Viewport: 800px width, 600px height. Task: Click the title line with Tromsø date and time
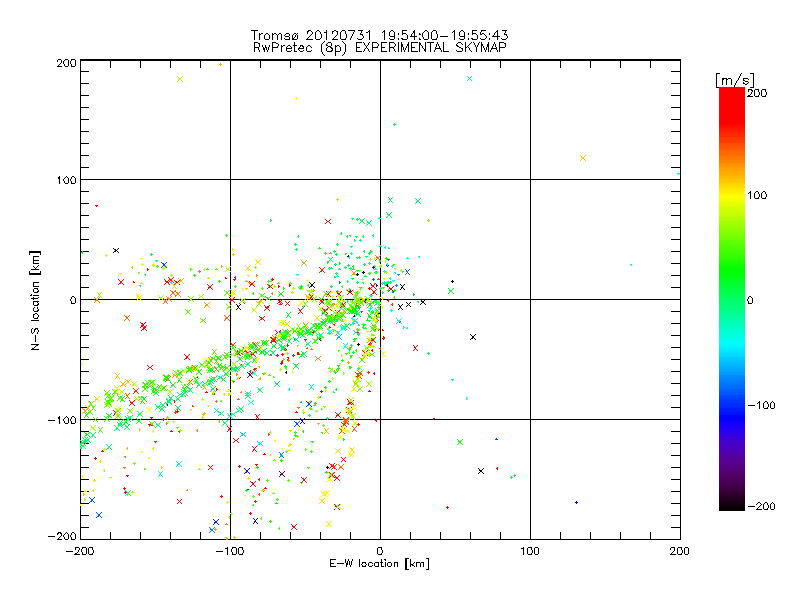379,35
